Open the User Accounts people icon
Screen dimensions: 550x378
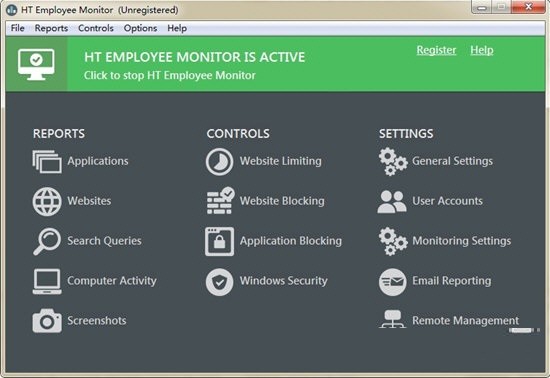click(392, 202)
